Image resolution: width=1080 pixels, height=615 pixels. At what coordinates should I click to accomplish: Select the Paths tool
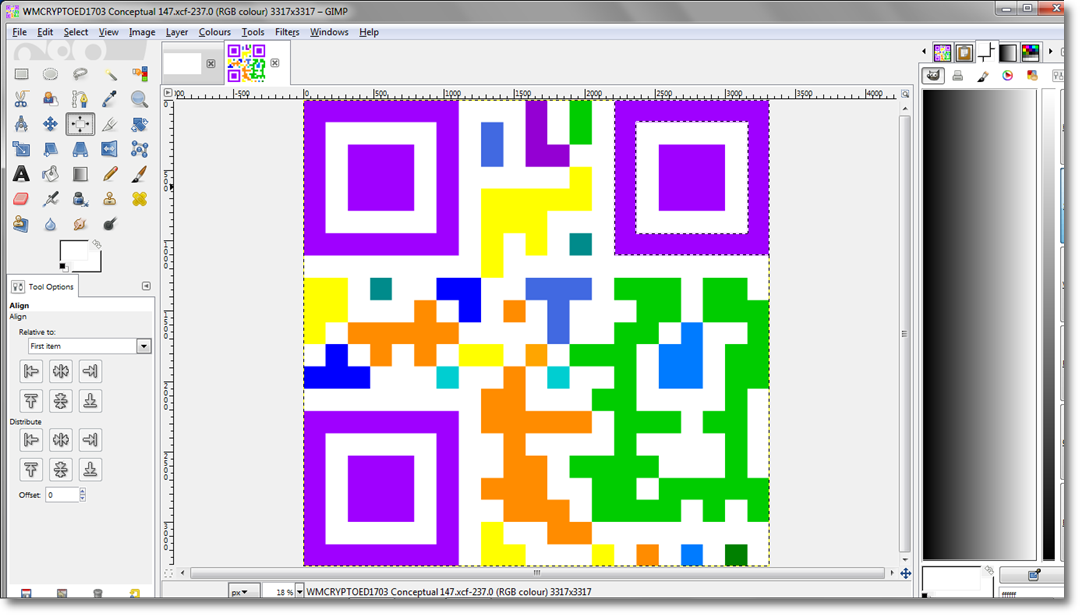click(x=80, y=99)
